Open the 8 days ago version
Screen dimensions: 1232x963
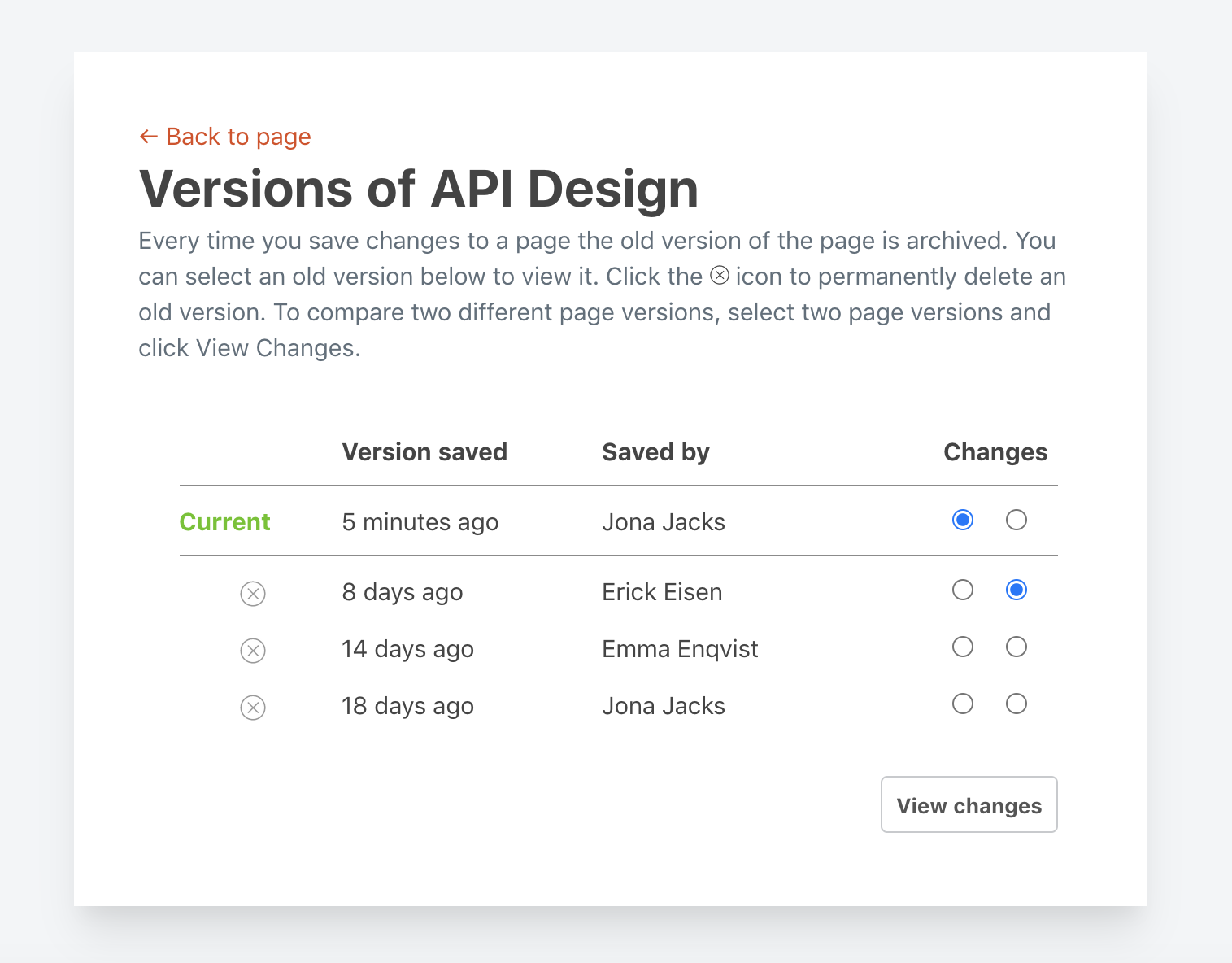[x=403, y=592]
